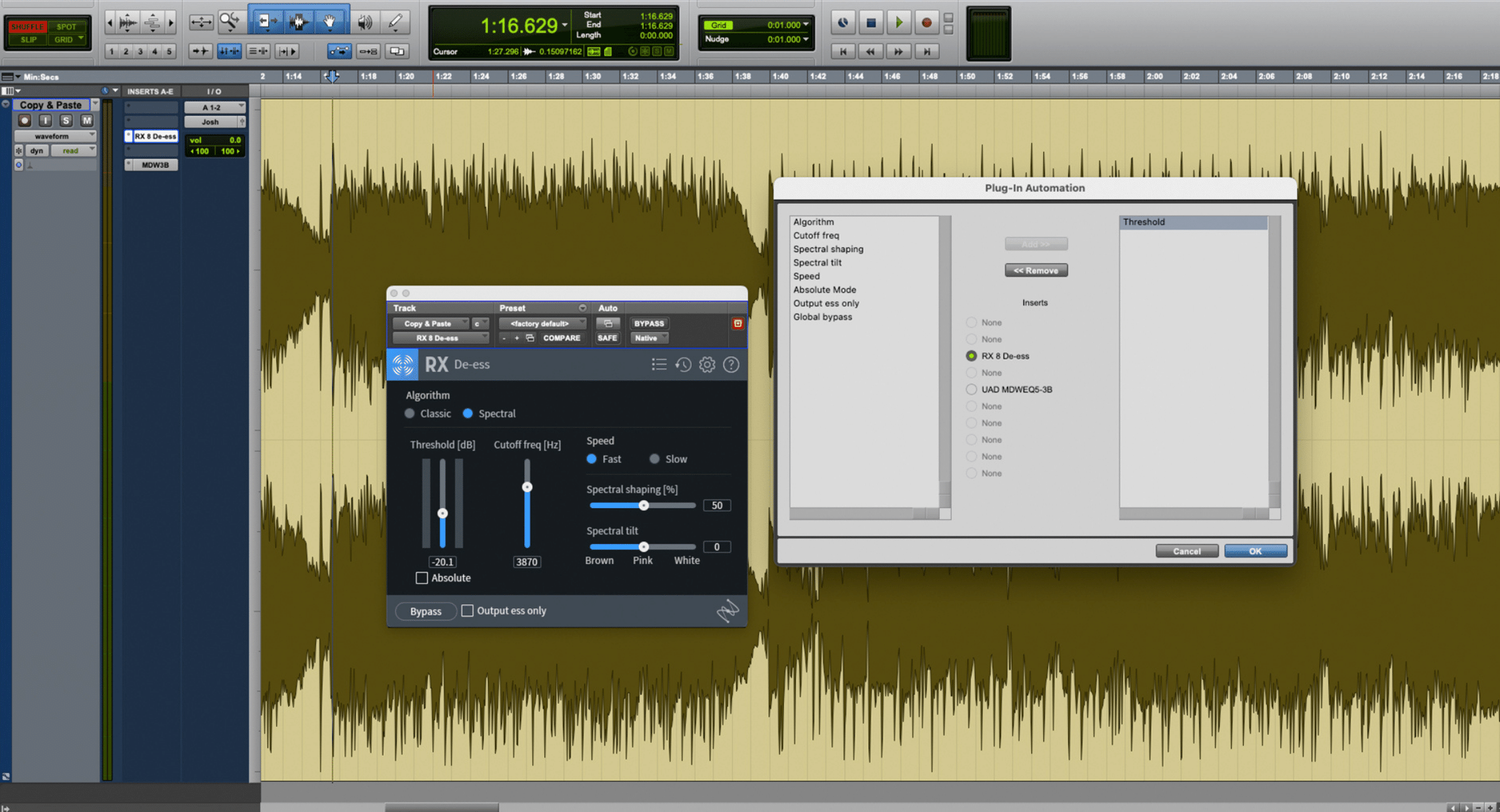Record-enable the Copy & Paste track
Viewport: 1500px width, 812px height.
25,121
